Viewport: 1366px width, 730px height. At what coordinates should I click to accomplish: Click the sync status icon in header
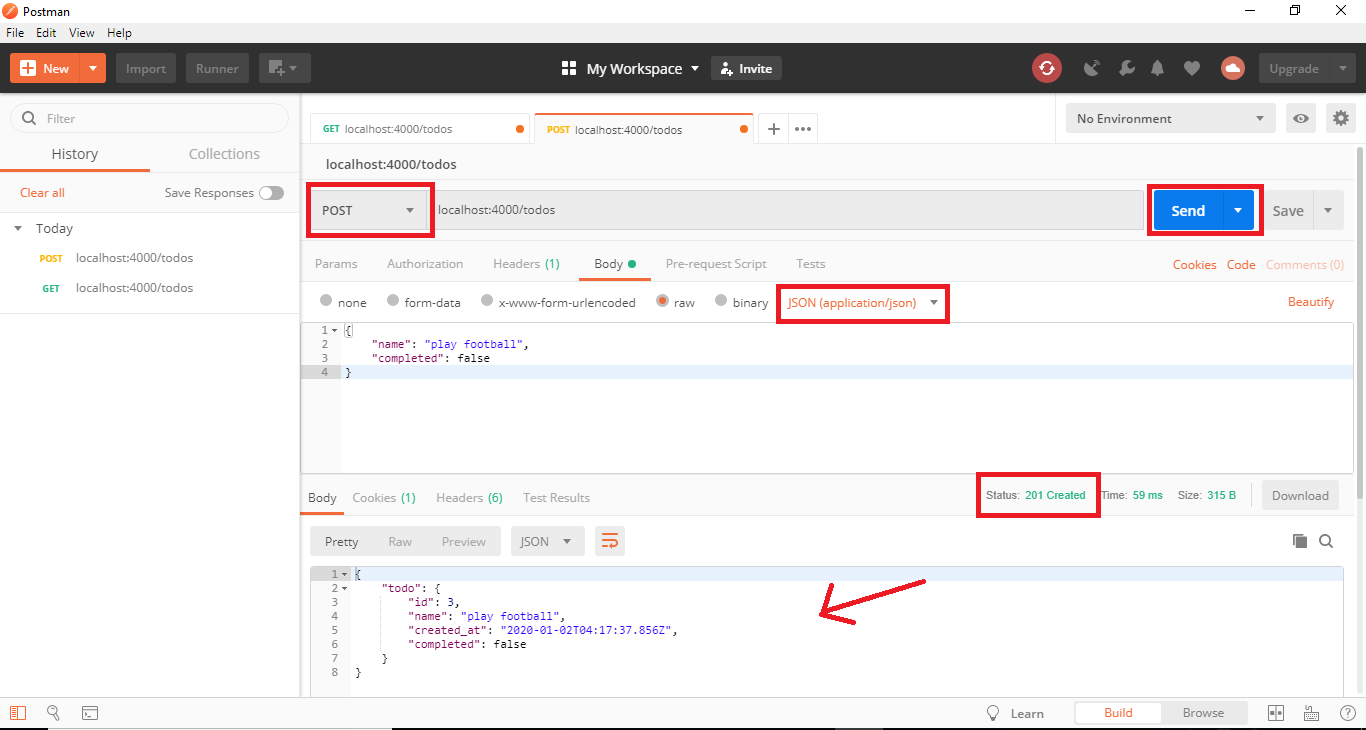[x=1046, y=68]
